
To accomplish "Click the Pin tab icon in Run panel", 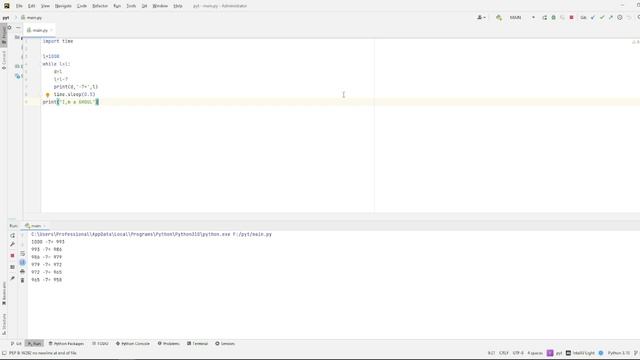I will tap(13, 278).
